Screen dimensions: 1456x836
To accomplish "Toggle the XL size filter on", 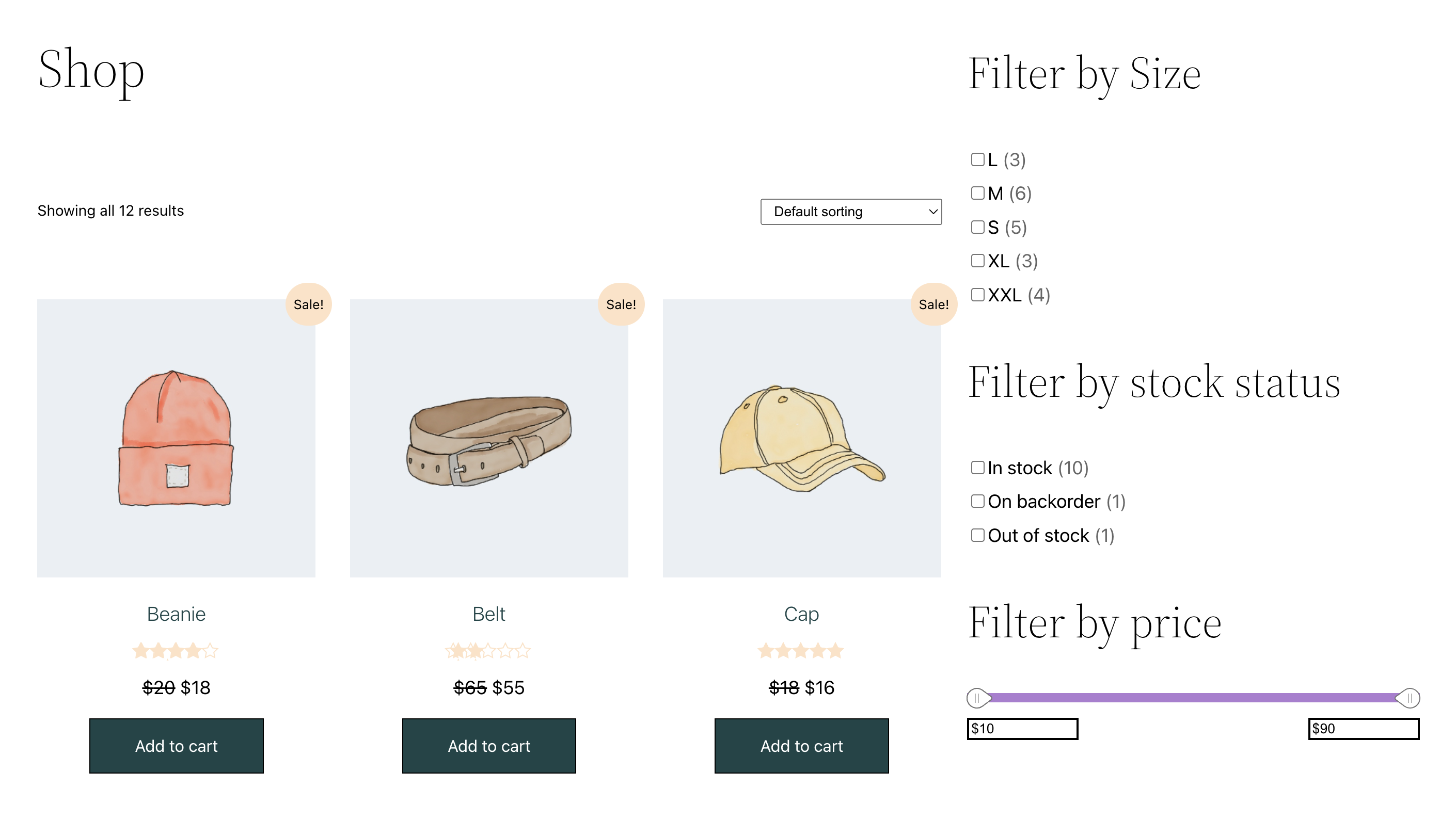I will [x=977, y=261].
